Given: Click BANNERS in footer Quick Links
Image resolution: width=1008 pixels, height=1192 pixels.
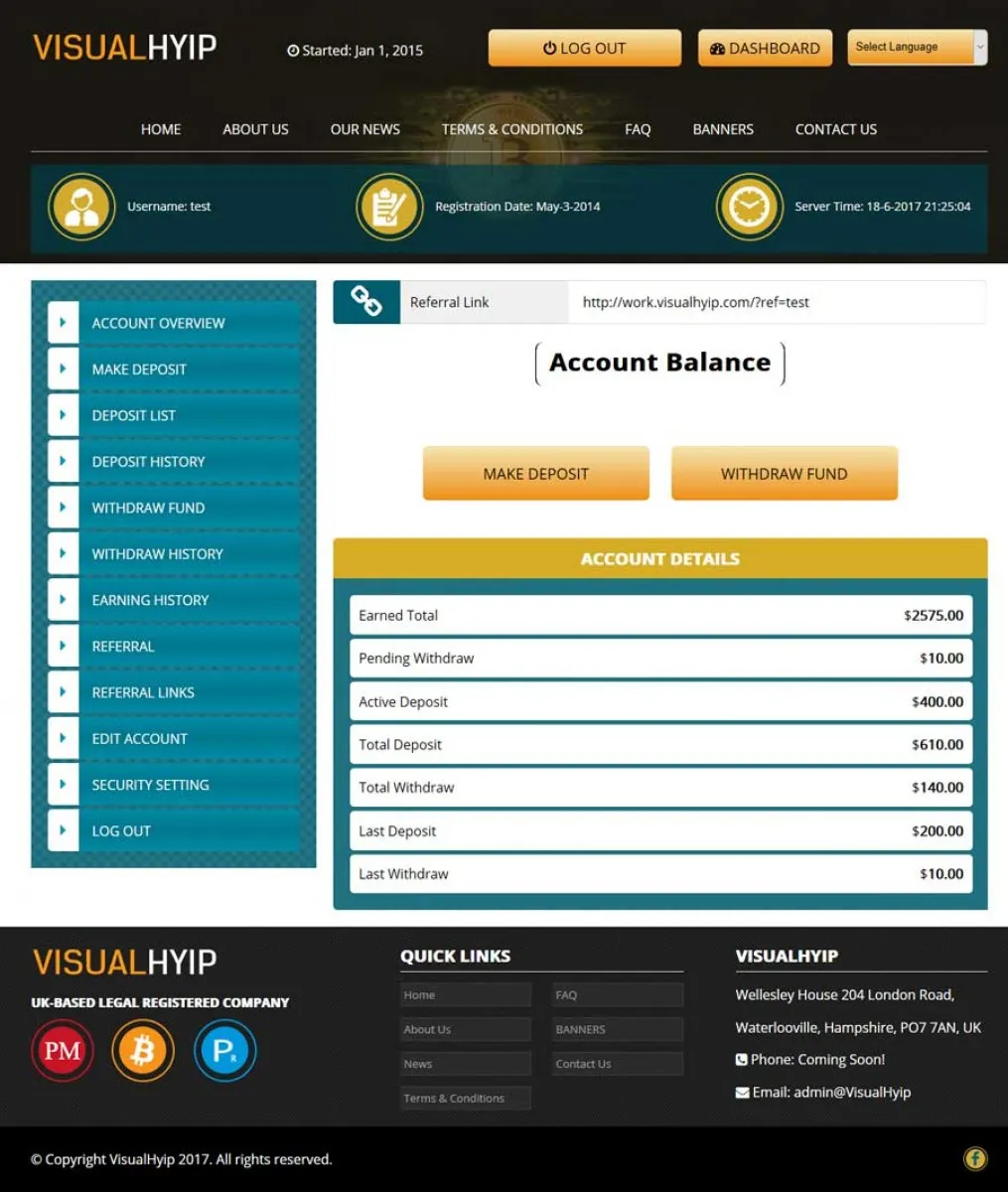Looking at the screenshot, I should point(618,1029).
